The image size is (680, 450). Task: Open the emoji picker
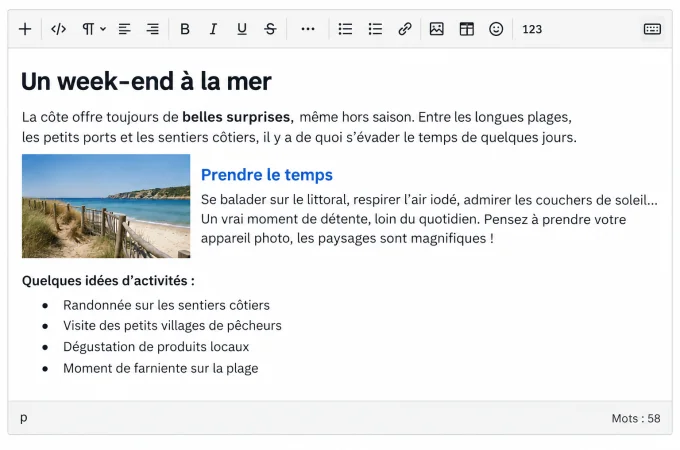496,29
